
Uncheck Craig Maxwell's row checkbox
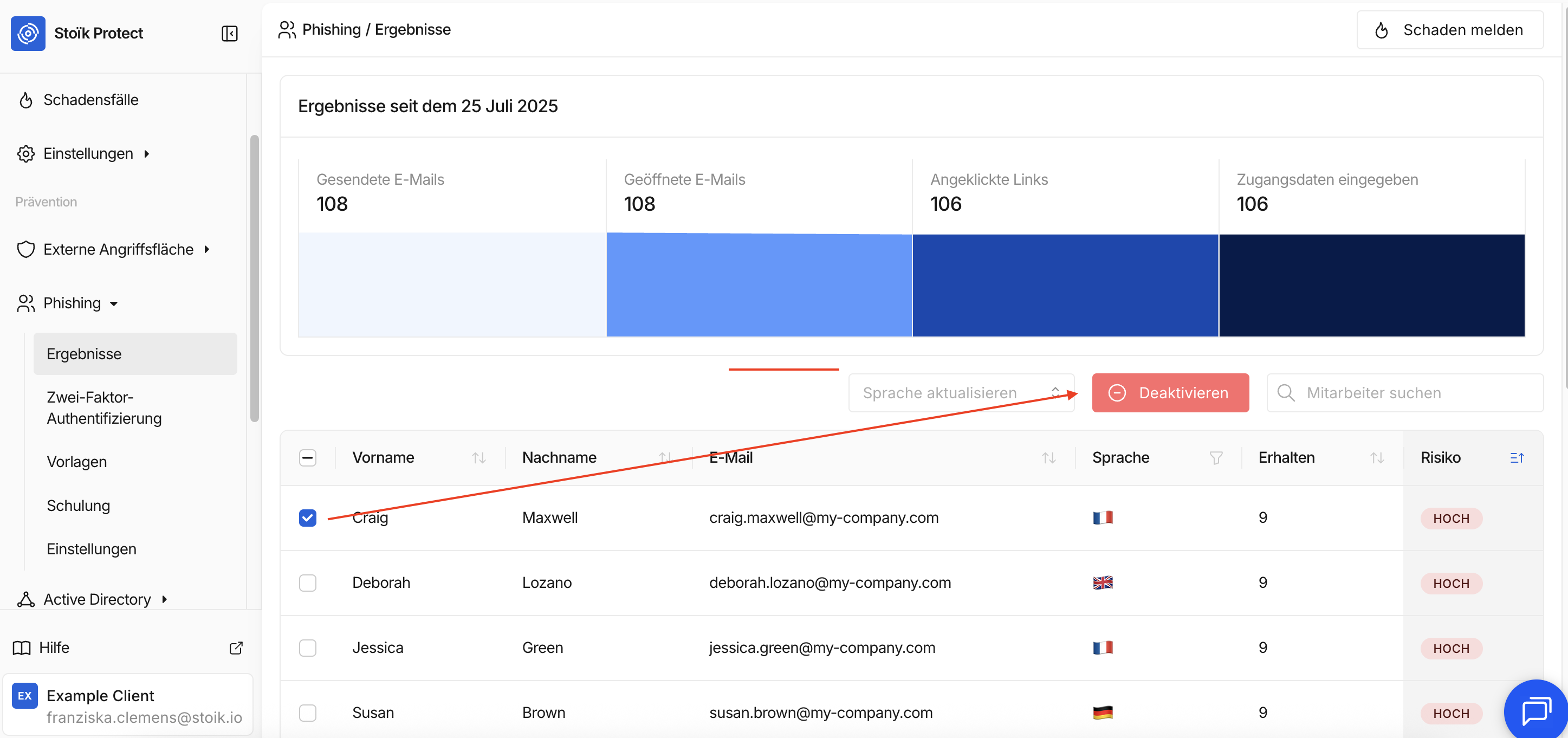[x=308, y=518]
